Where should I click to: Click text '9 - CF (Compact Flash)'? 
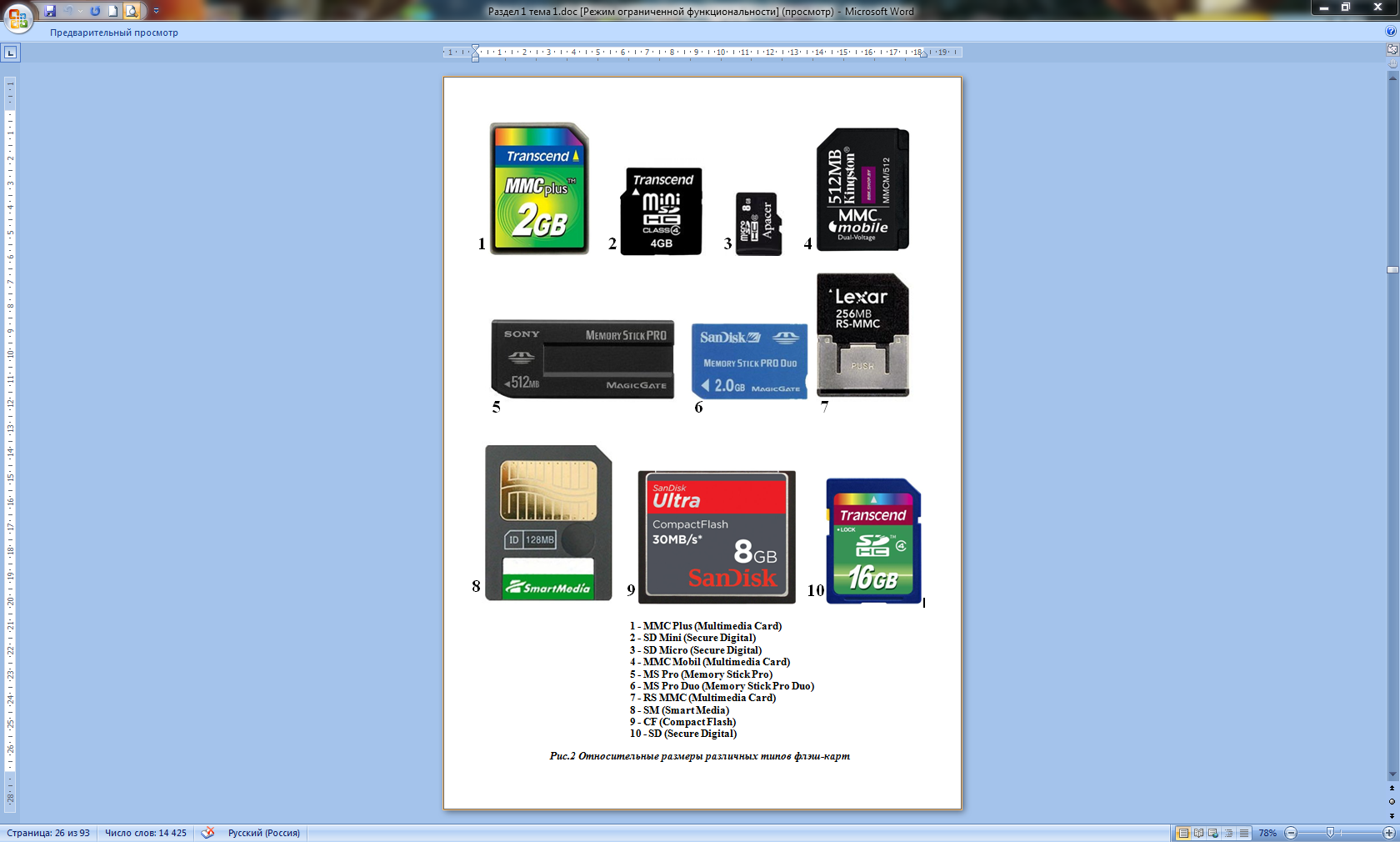(x=682, y=722)
